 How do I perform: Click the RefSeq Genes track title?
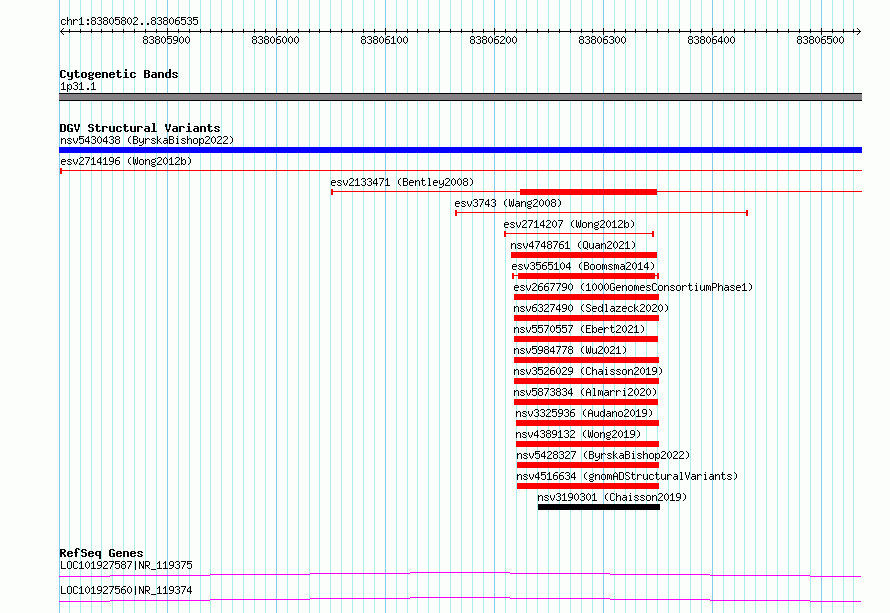coord(101,553)
